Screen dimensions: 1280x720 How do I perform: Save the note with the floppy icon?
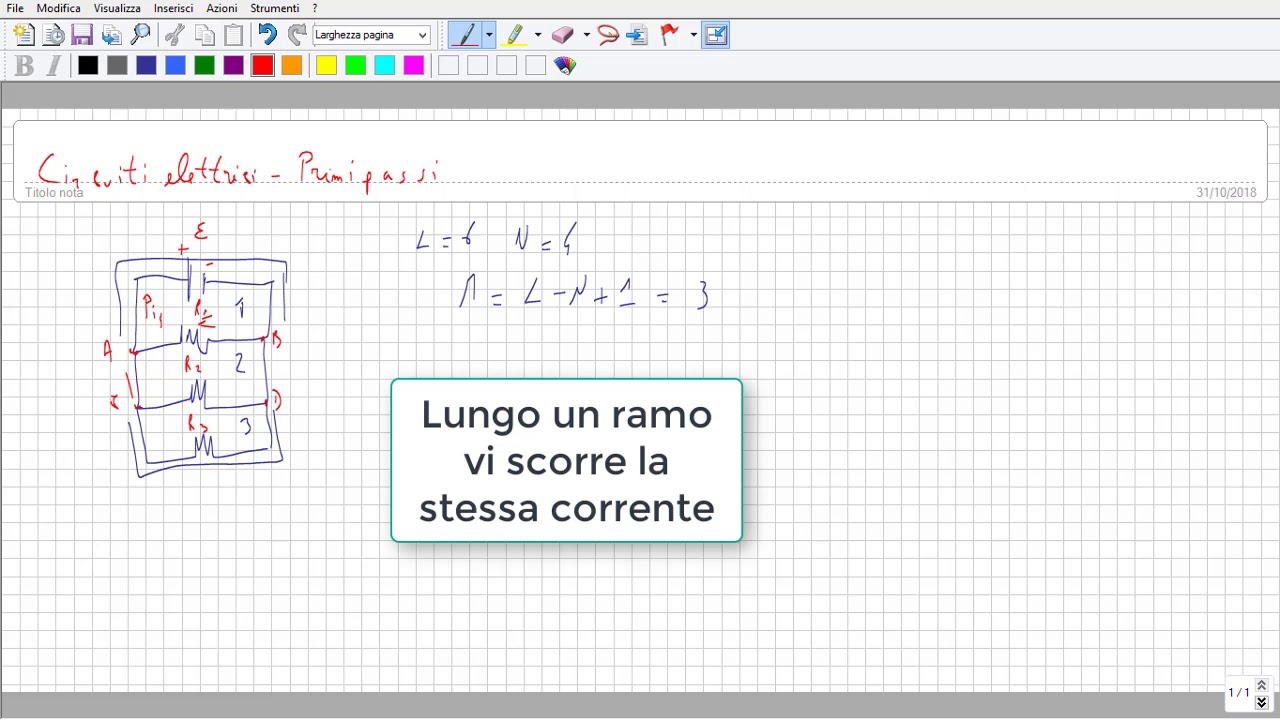(x=82, y=35)
